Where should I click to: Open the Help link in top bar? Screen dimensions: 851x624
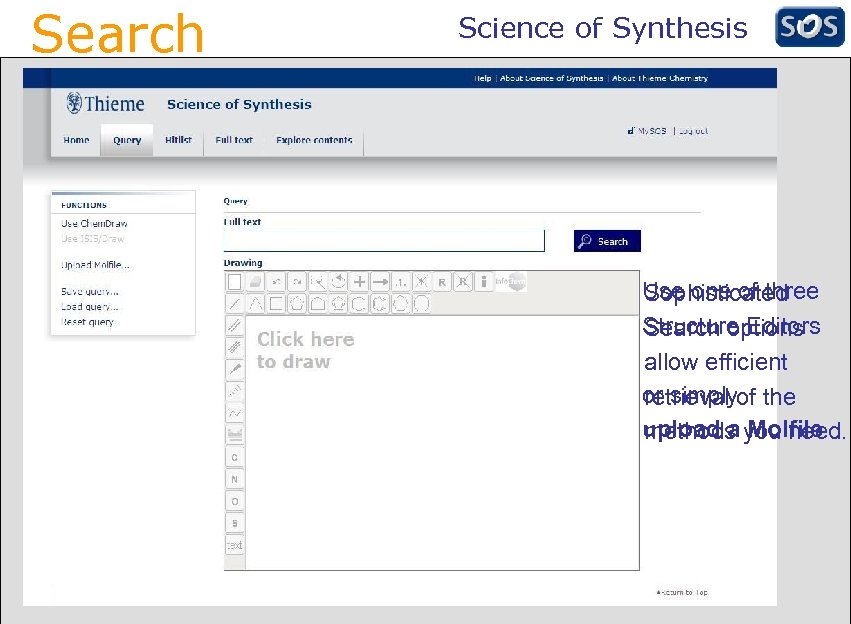[x=482, y=78]
